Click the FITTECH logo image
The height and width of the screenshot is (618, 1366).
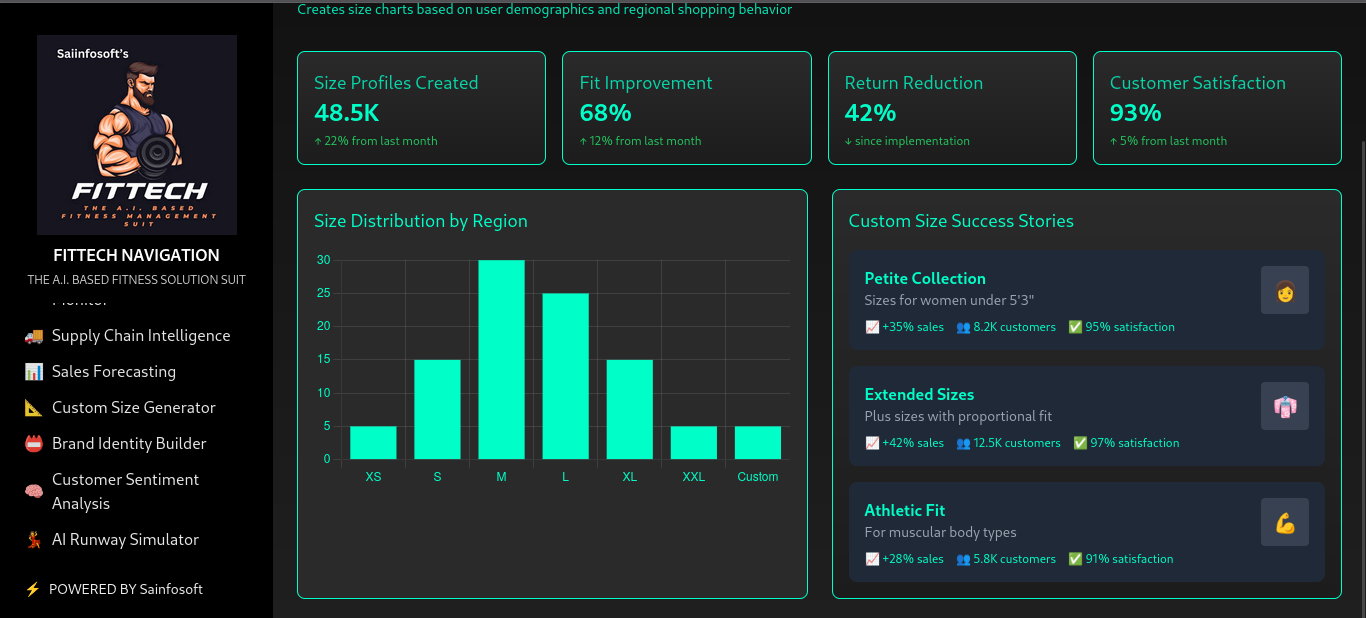137,135
